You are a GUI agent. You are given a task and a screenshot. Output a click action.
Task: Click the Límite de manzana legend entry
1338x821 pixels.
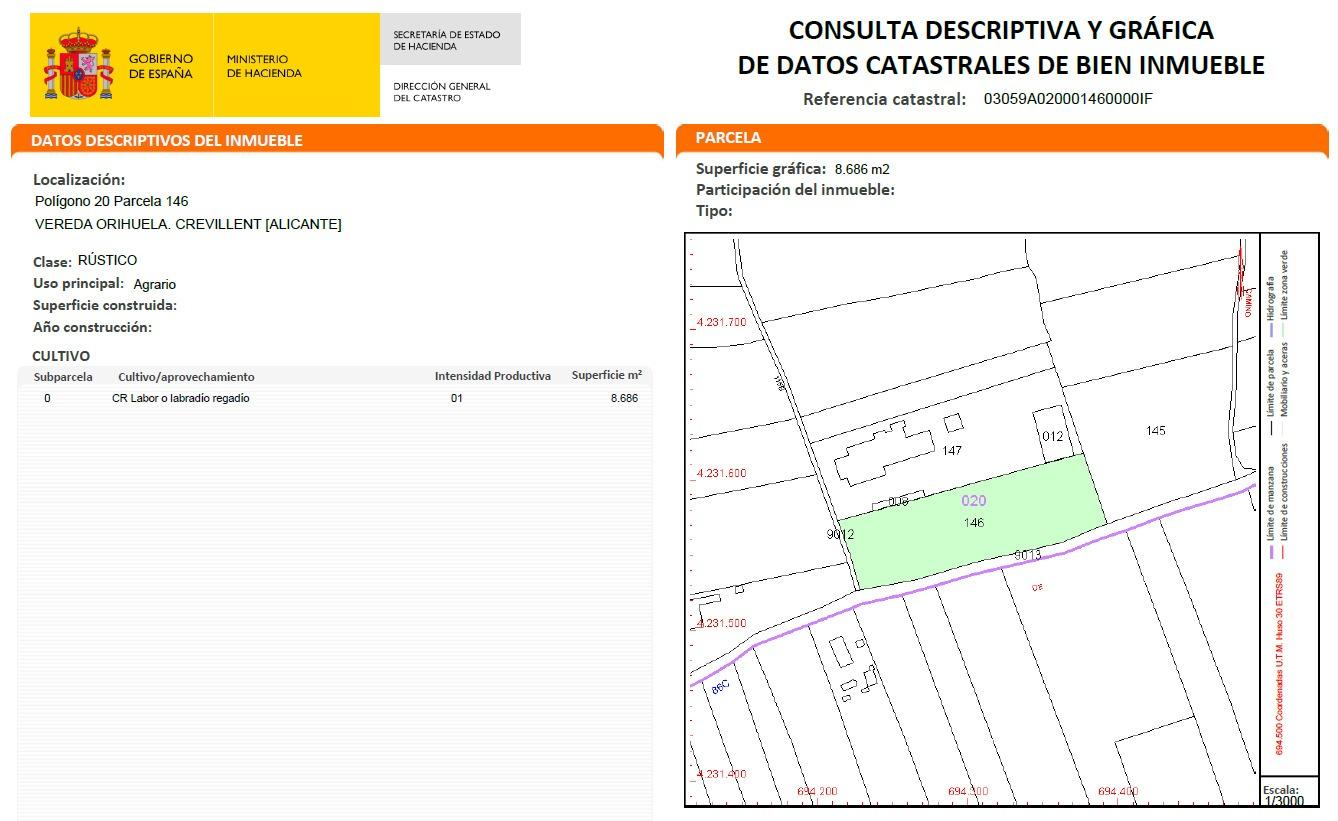(x=1271, y=513)
